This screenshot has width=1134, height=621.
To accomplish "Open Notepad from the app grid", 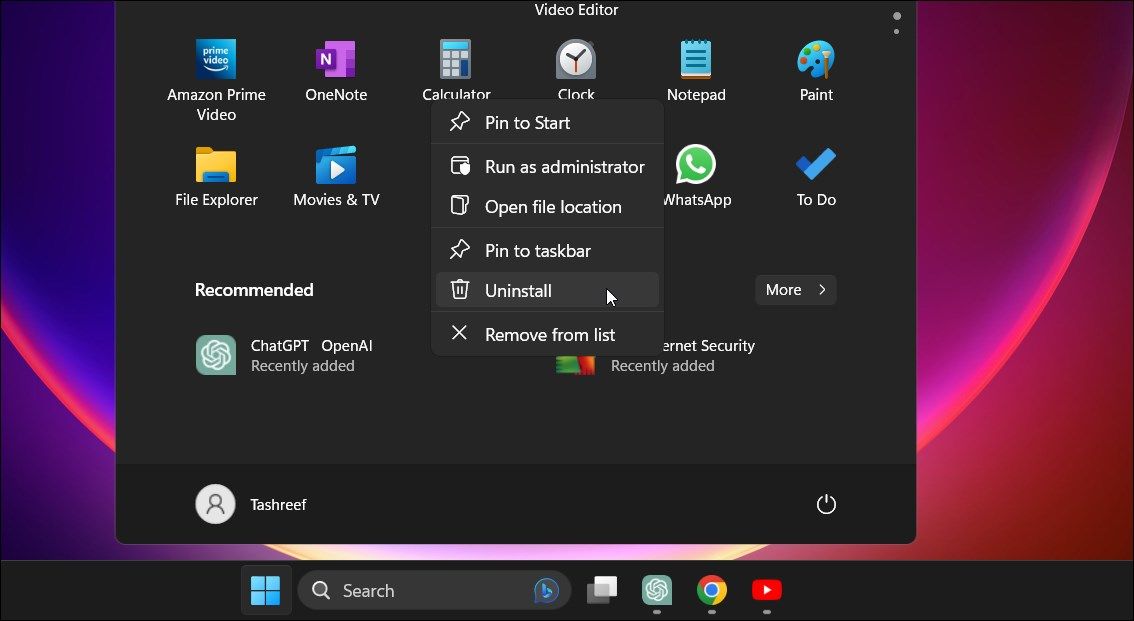I will [x=696, y=60].
